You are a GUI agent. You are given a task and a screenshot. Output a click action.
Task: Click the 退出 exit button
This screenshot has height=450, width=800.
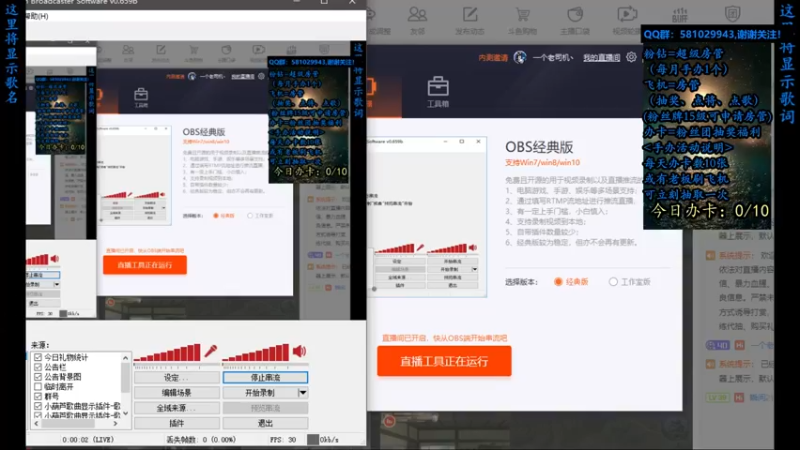point(265,423)
